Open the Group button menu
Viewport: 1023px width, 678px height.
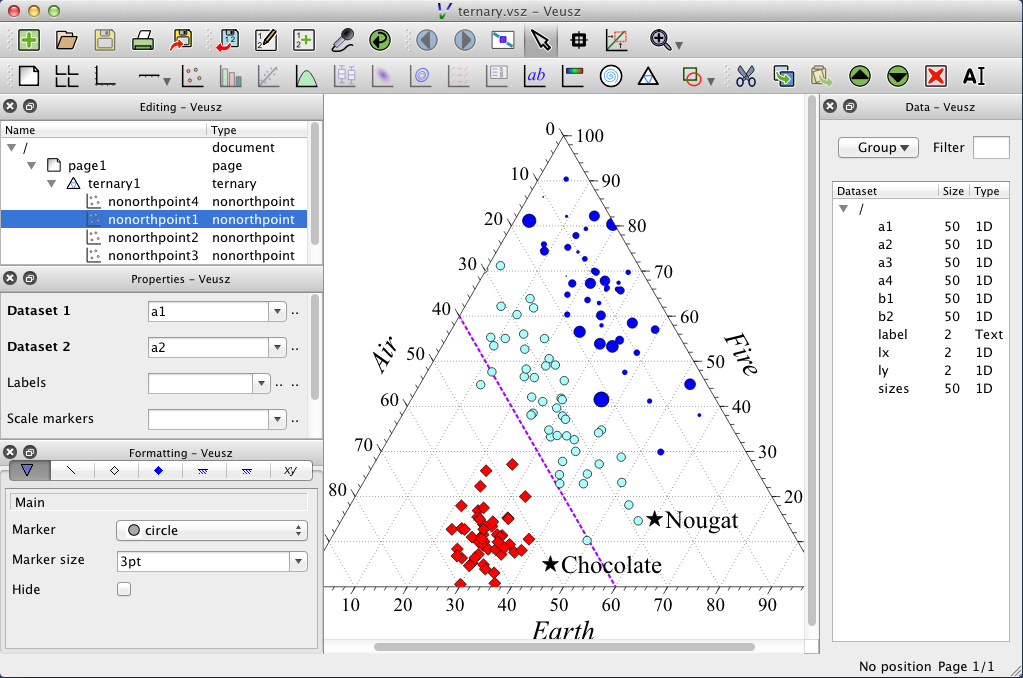pos(878,147)
